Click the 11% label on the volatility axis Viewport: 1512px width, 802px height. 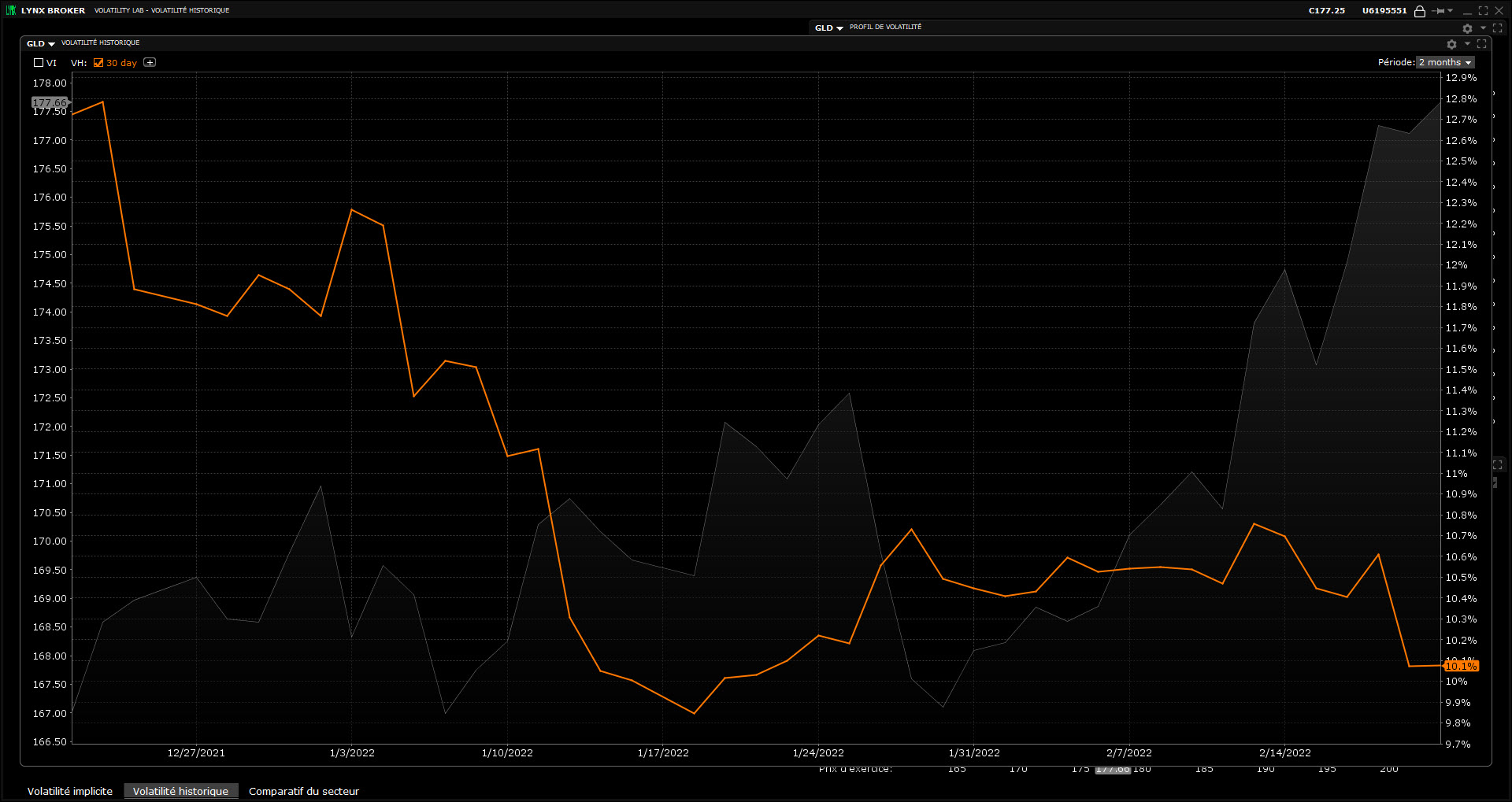1456,473
